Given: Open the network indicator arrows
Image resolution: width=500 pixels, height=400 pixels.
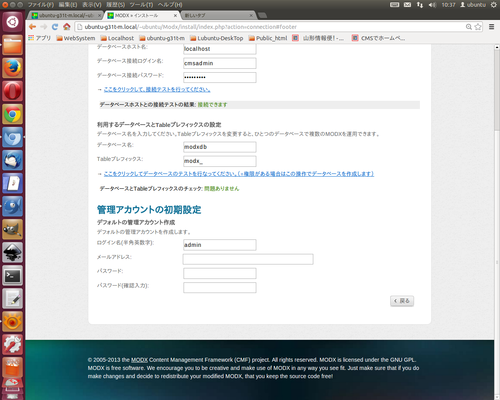Looking at the screenshot, I should click(x=420, y=5).
